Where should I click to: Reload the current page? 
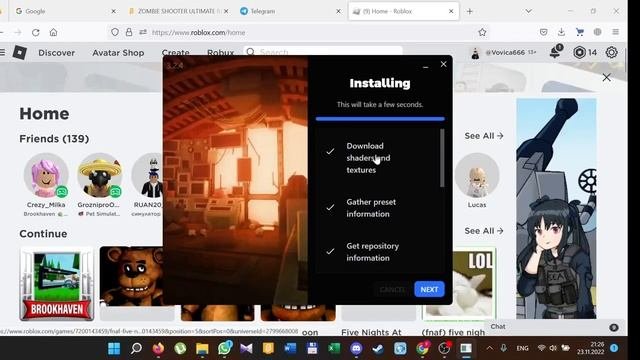(36, 32)
